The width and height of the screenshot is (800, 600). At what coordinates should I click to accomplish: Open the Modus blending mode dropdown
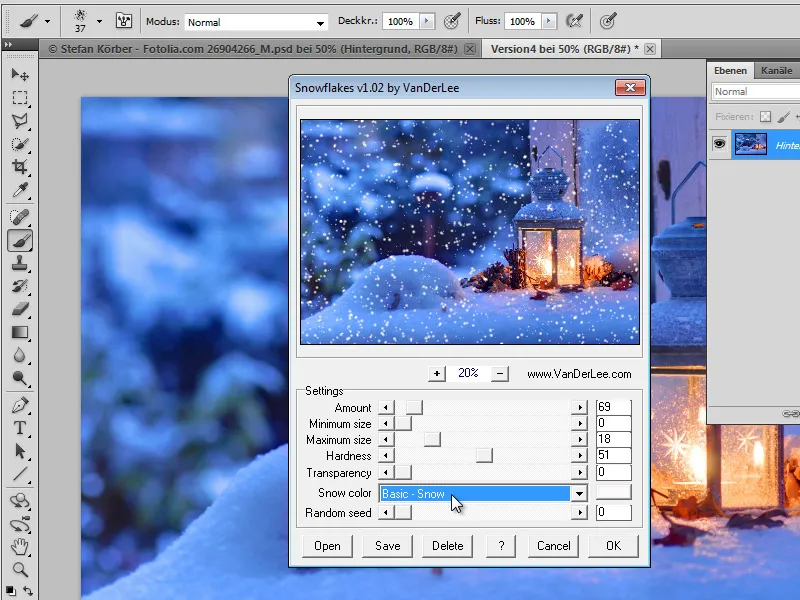(320, 22)
